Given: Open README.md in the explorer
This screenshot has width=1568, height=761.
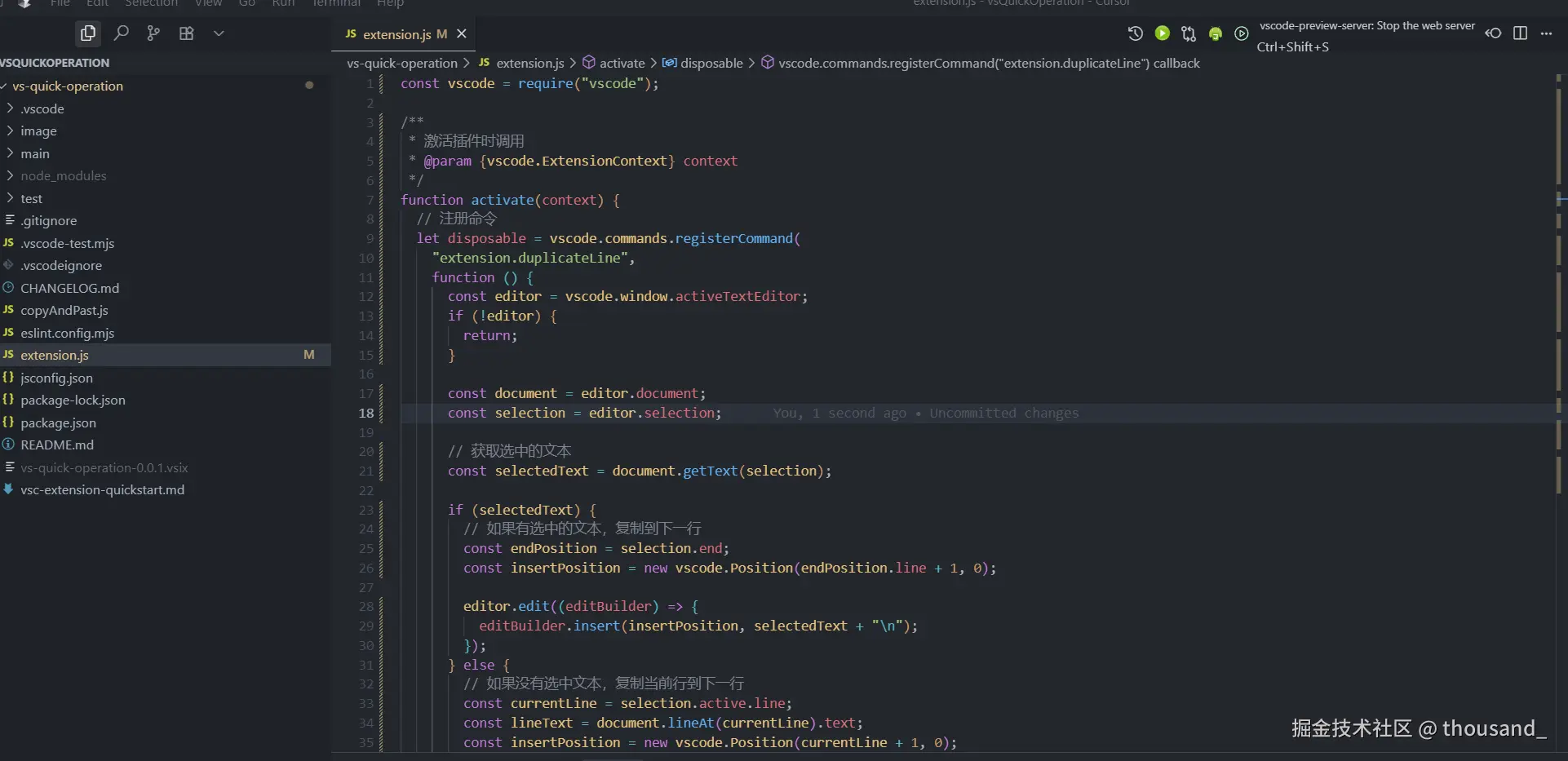Looking at the screenshot, I should 166,445.
